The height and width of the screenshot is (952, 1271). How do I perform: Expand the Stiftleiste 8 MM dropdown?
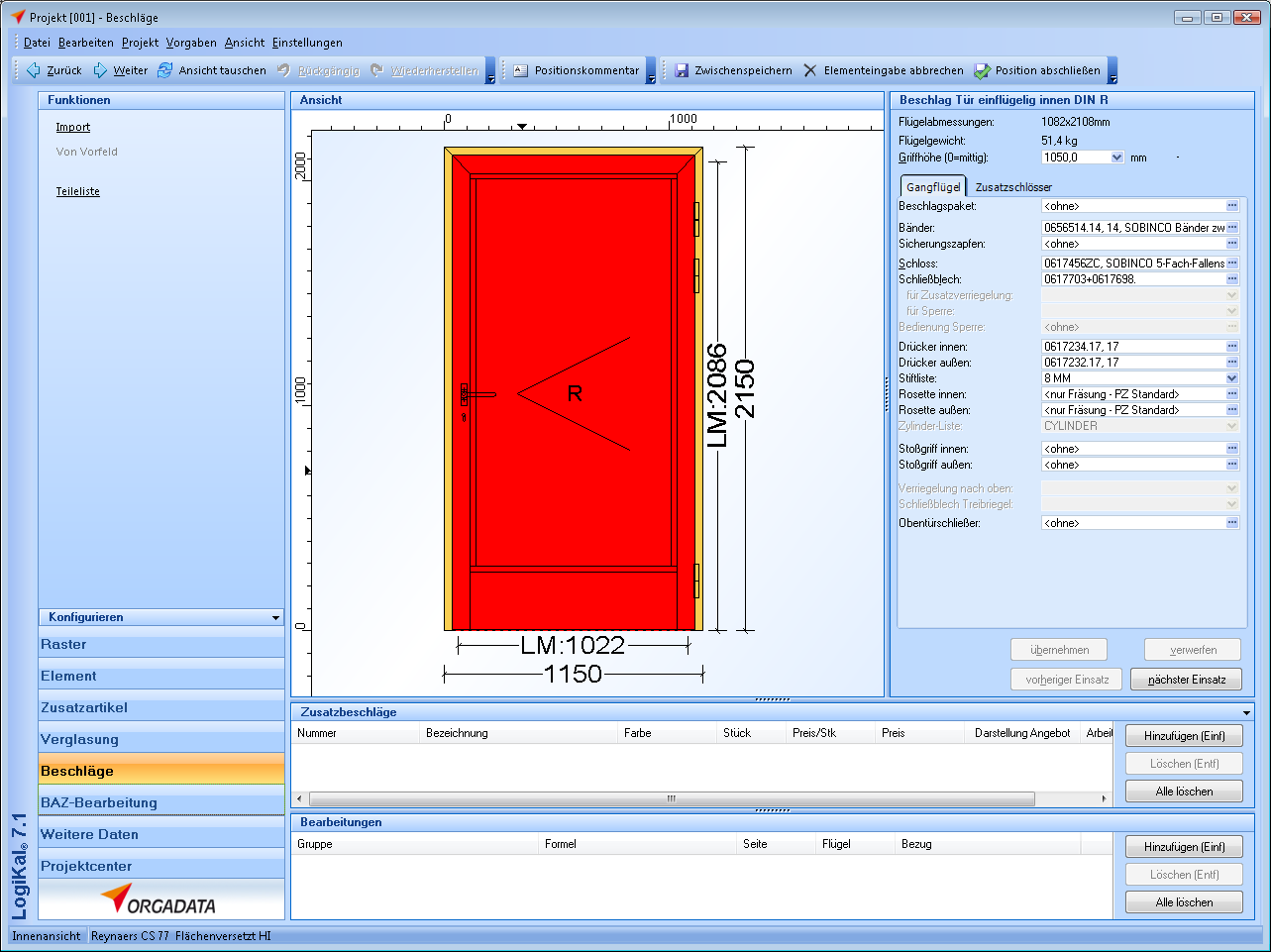click(x=1232, y=378)
